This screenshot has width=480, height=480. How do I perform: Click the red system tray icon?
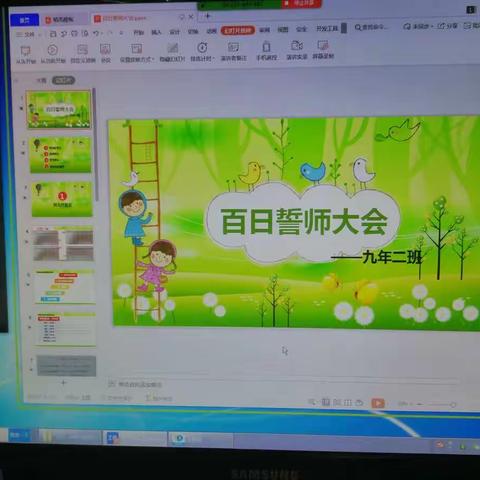(x=440, y=444)
